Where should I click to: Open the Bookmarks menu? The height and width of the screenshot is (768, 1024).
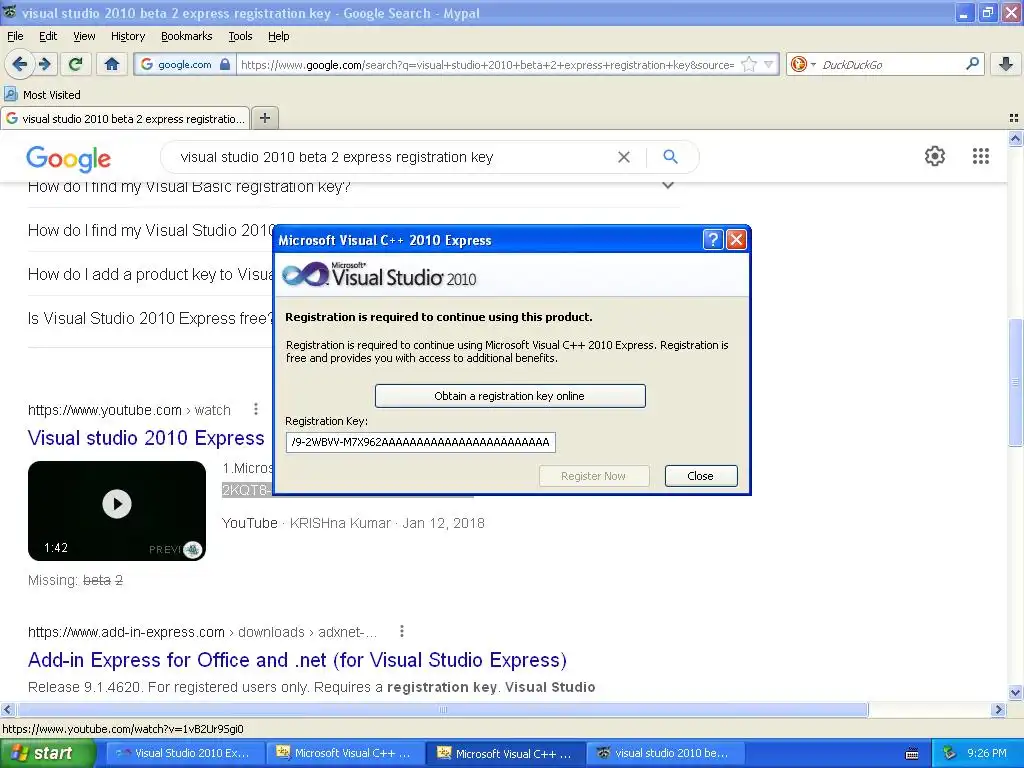point(186,36)
